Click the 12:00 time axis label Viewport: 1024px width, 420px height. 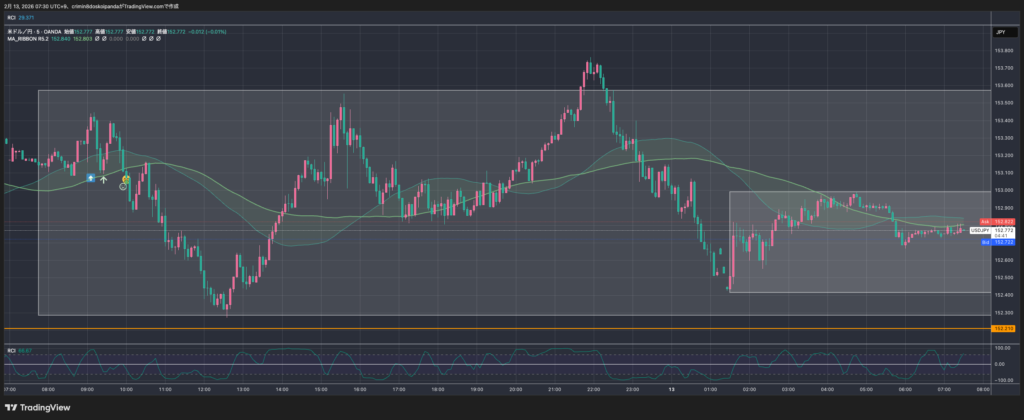(202, 389)
